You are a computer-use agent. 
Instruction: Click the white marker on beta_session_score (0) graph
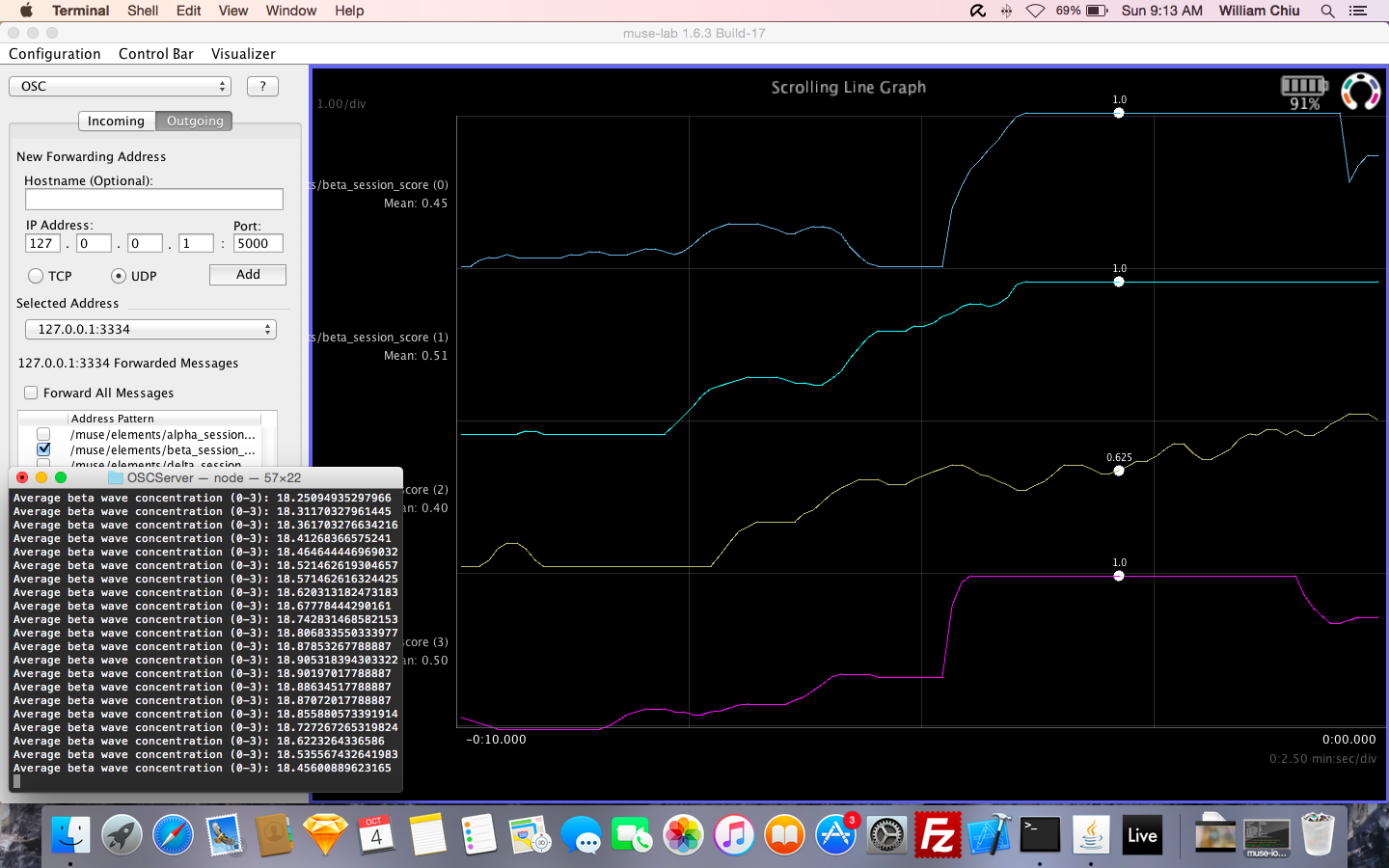click(1119, 113)
